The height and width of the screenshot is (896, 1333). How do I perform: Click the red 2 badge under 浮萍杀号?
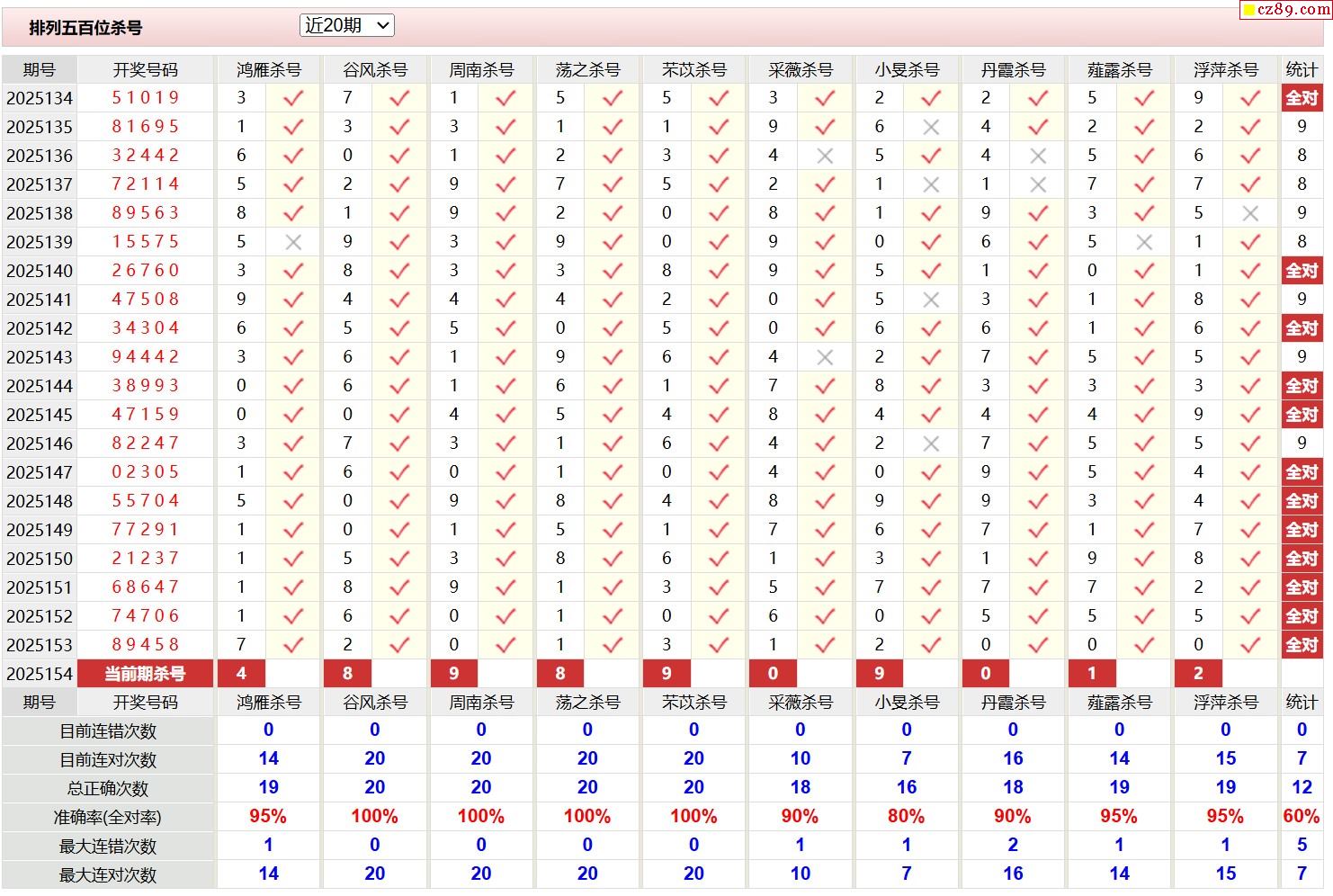1198,674
